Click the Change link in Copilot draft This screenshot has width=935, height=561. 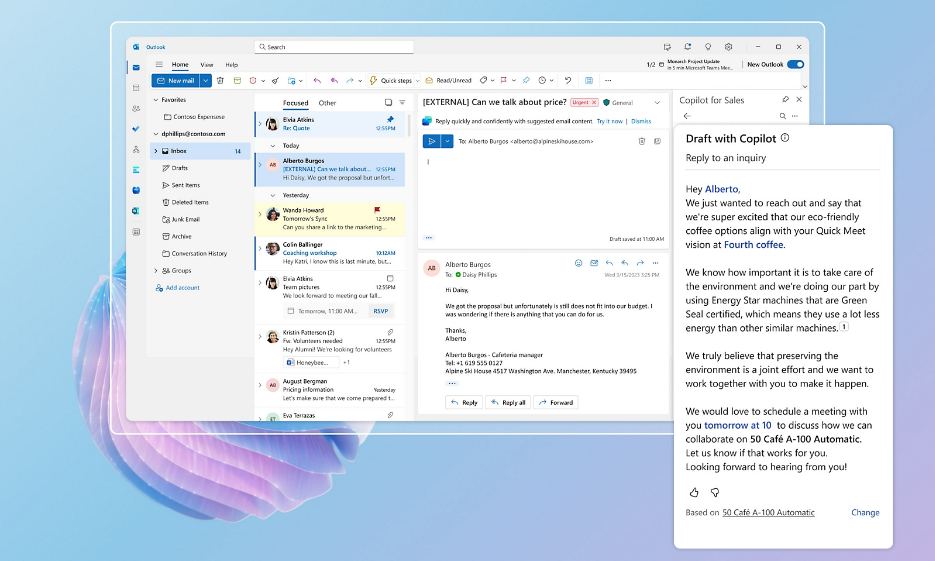pyautogui.click(x=865, y=512)
